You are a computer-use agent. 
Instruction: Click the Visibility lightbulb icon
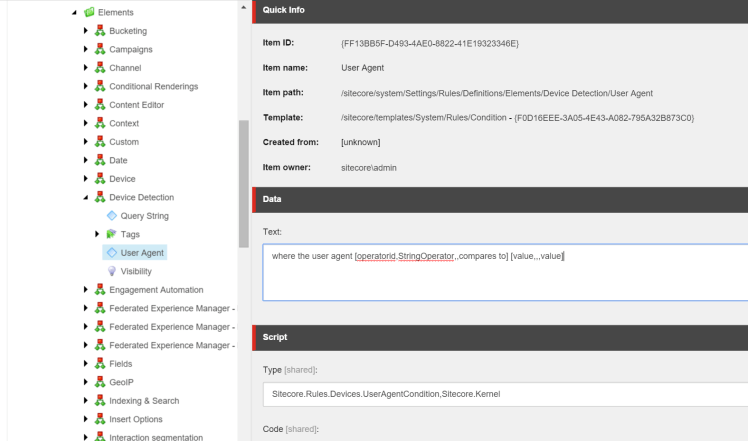[x=112, y=271]
